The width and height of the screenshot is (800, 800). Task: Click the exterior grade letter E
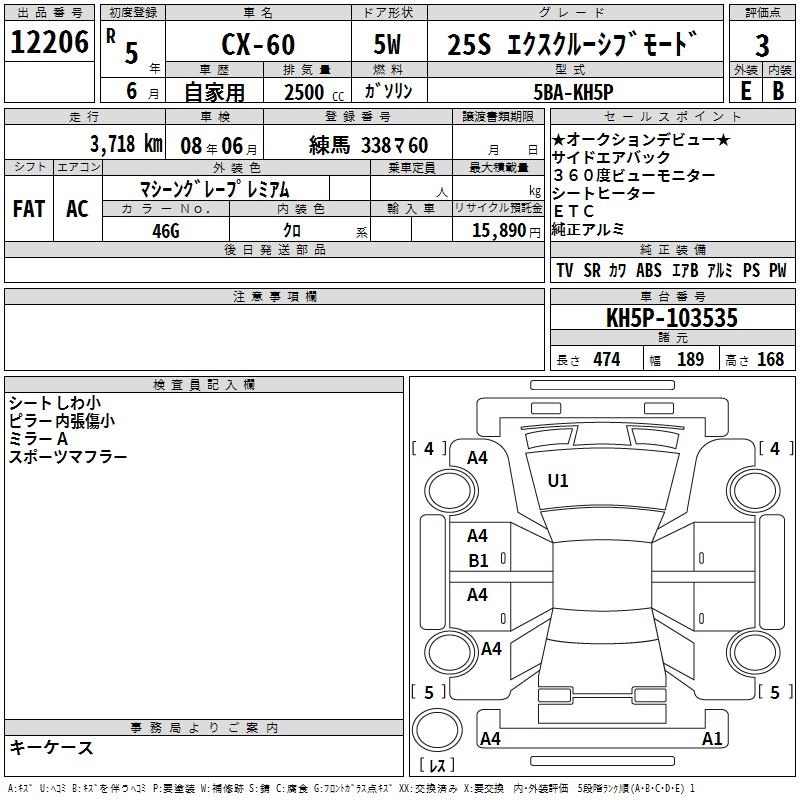[745, 89]
